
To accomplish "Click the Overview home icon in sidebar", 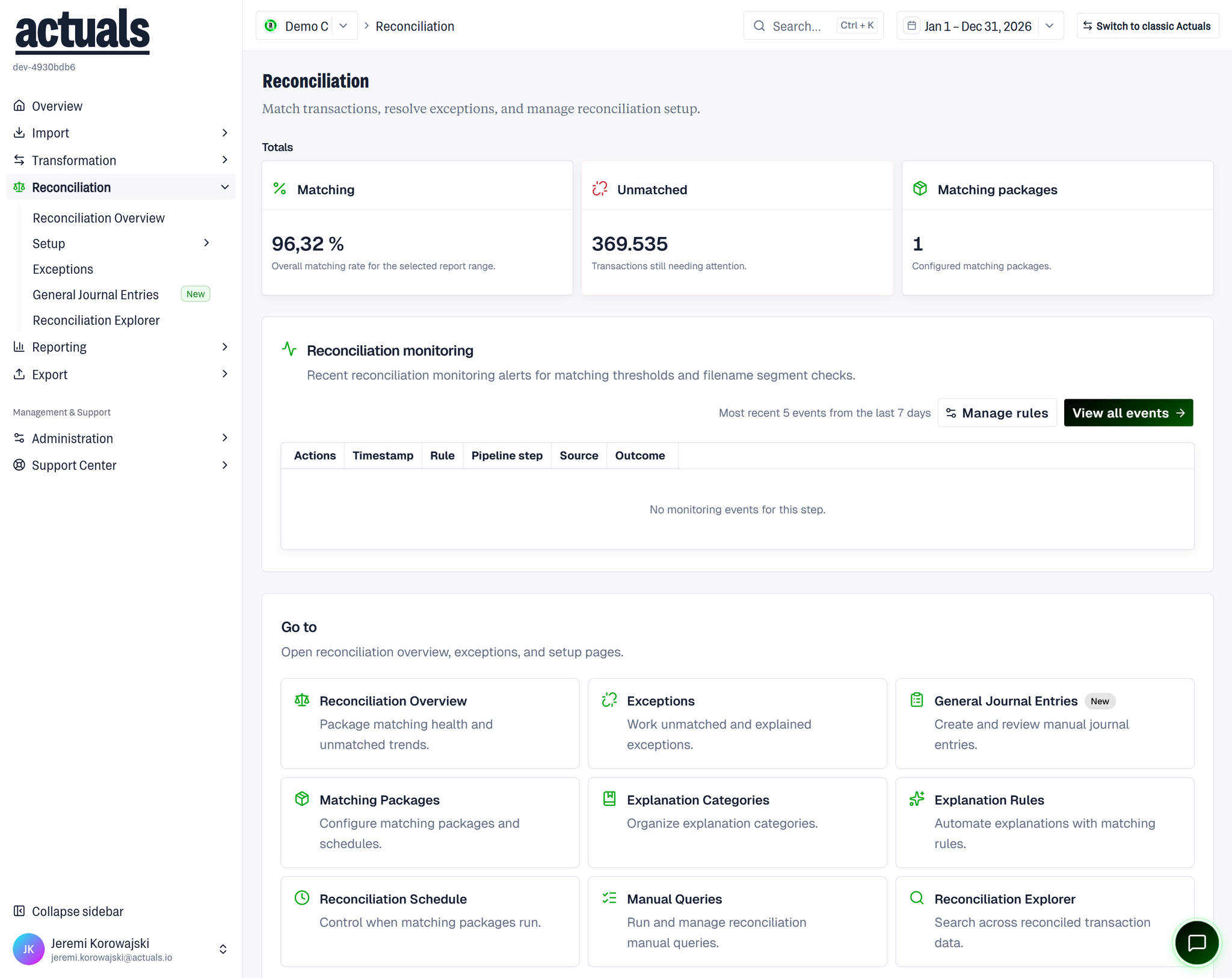I will coord(19,106).
